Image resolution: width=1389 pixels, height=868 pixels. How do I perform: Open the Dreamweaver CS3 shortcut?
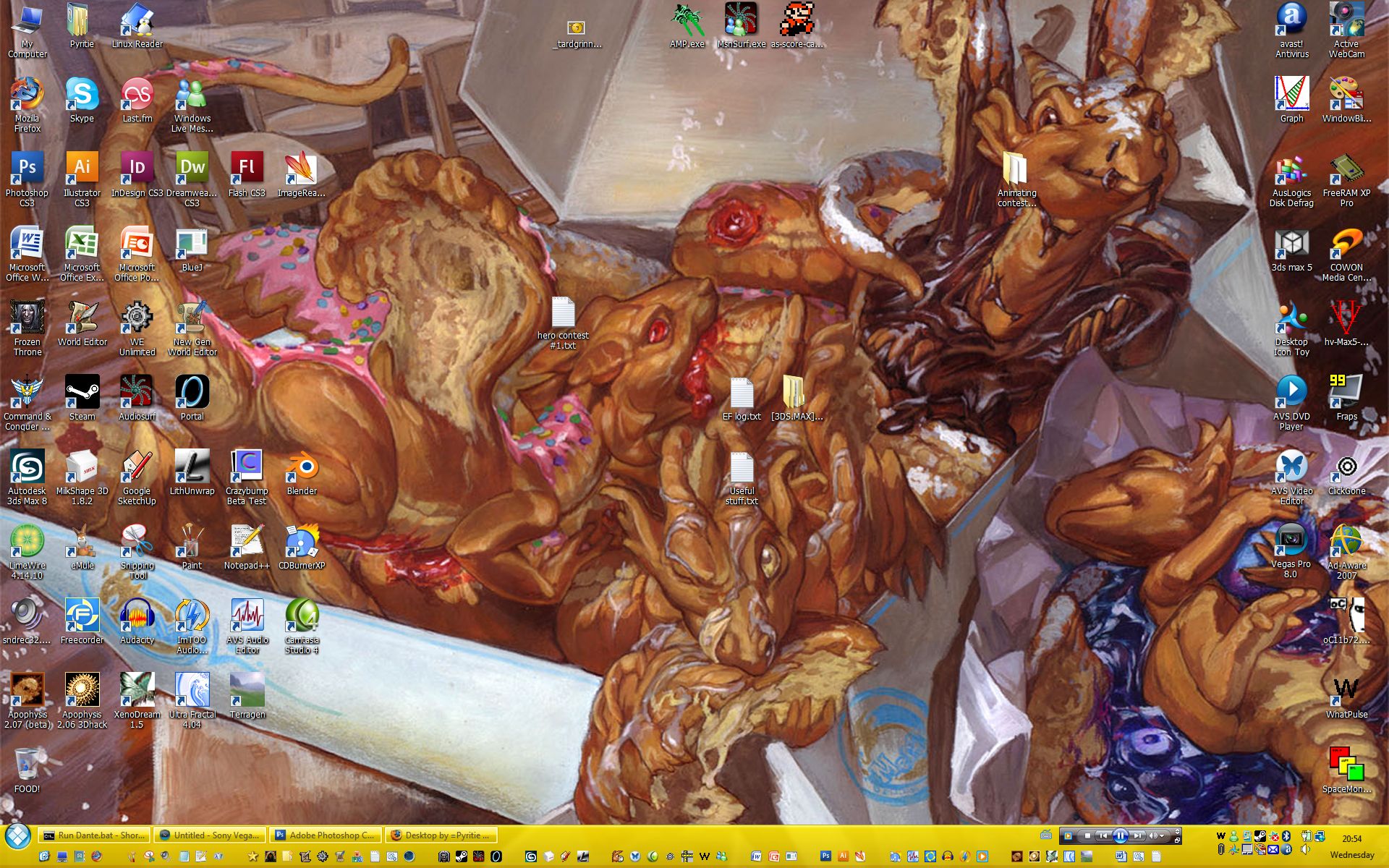coord(192,179)
